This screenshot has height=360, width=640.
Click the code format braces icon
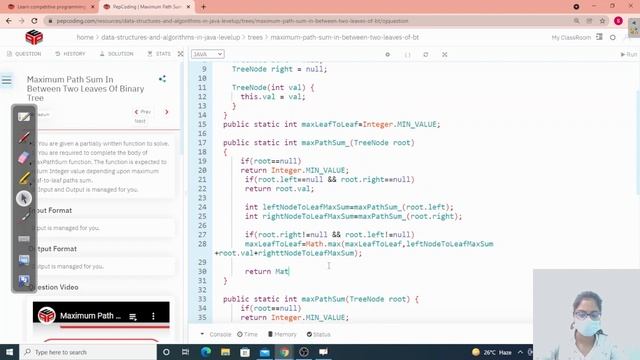(407, 54)
